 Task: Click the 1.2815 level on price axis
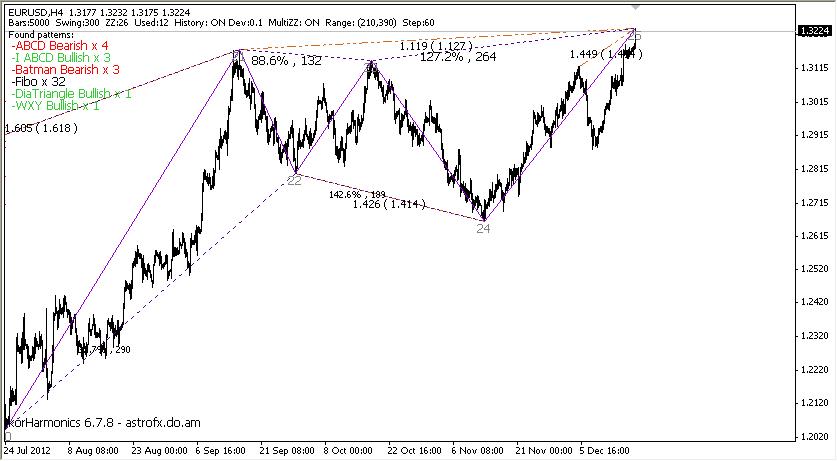pos(814,168)
